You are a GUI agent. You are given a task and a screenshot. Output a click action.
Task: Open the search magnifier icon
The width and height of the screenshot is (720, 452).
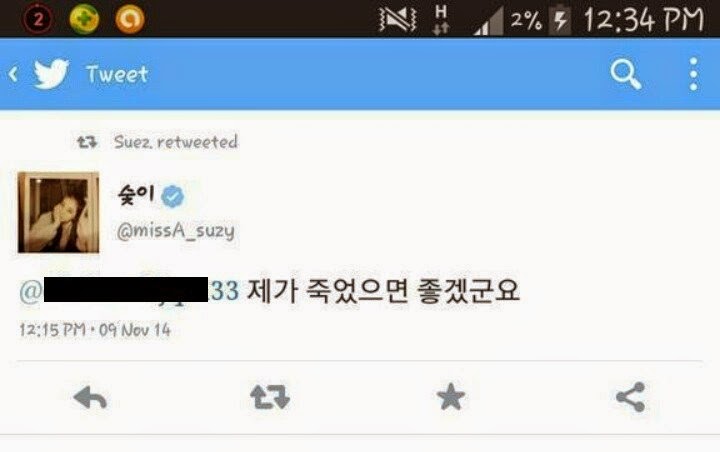coord(626,74)
